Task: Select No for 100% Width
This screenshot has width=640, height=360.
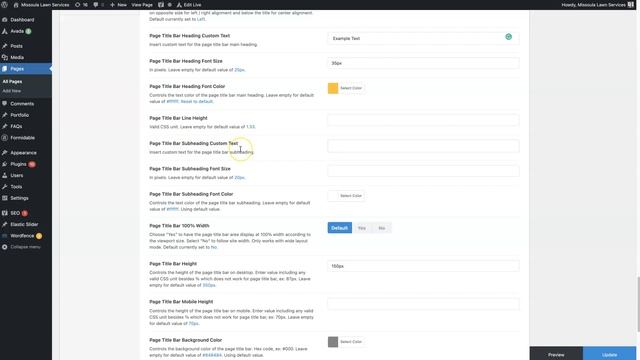Action: (x=382, y=228)
